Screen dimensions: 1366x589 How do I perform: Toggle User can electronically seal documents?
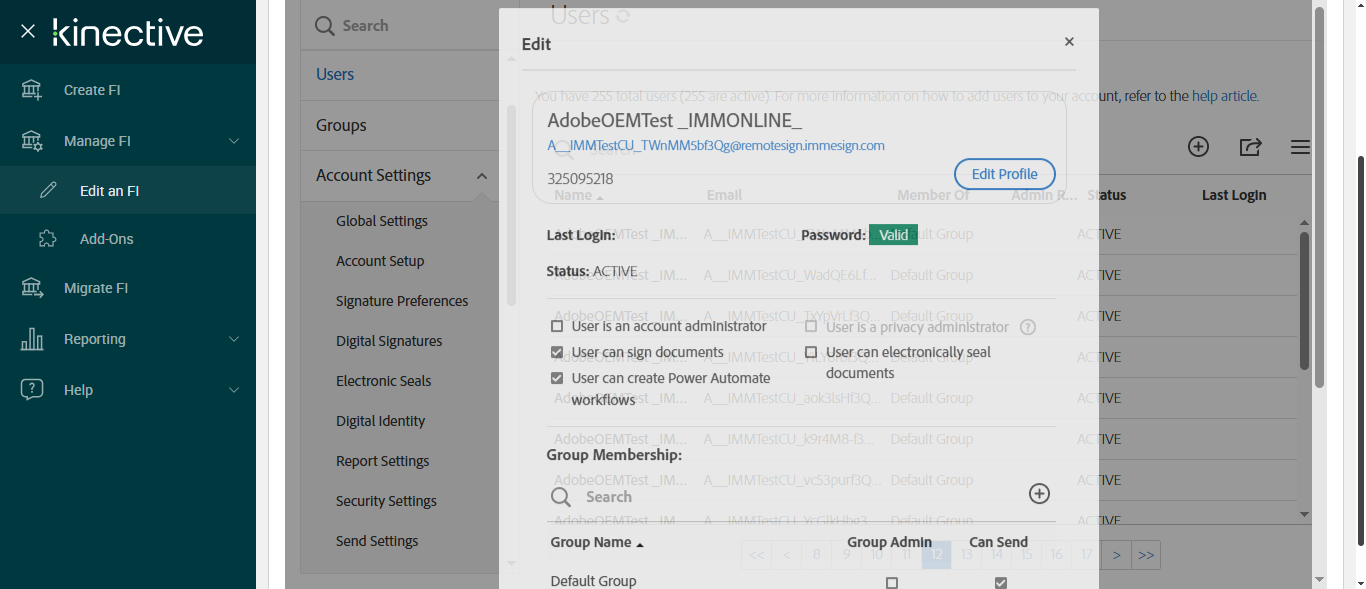tap(811, 352)
